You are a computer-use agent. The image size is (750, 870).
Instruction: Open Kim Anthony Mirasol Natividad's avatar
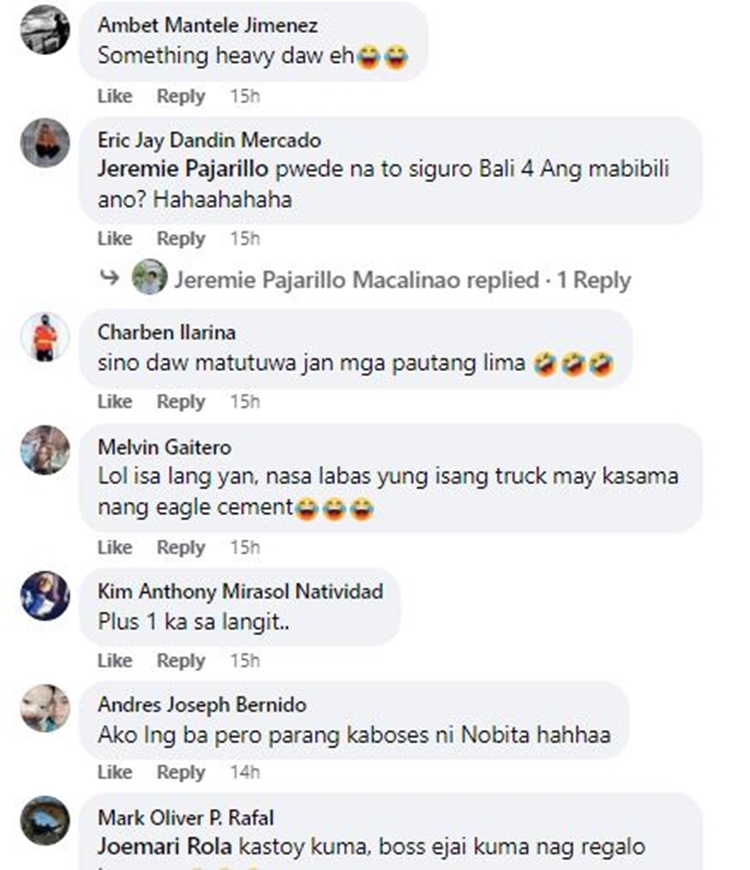[45, 595]
